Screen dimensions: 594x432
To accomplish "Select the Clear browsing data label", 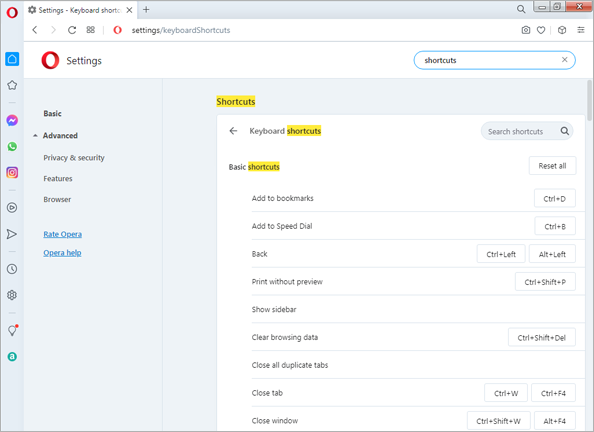I will pos(285,337).
